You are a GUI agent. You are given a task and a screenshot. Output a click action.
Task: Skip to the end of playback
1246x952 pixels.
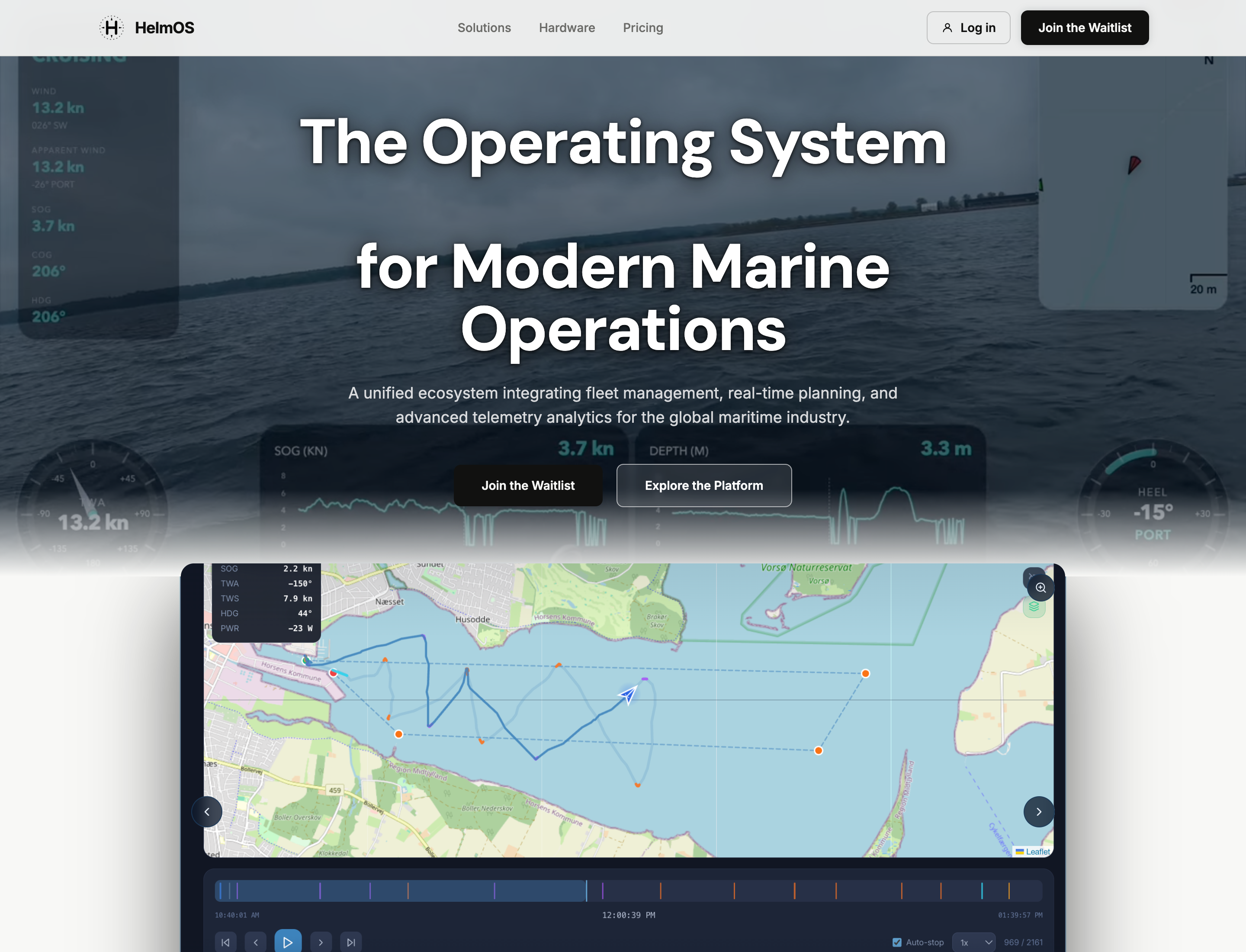click(351, 942)
